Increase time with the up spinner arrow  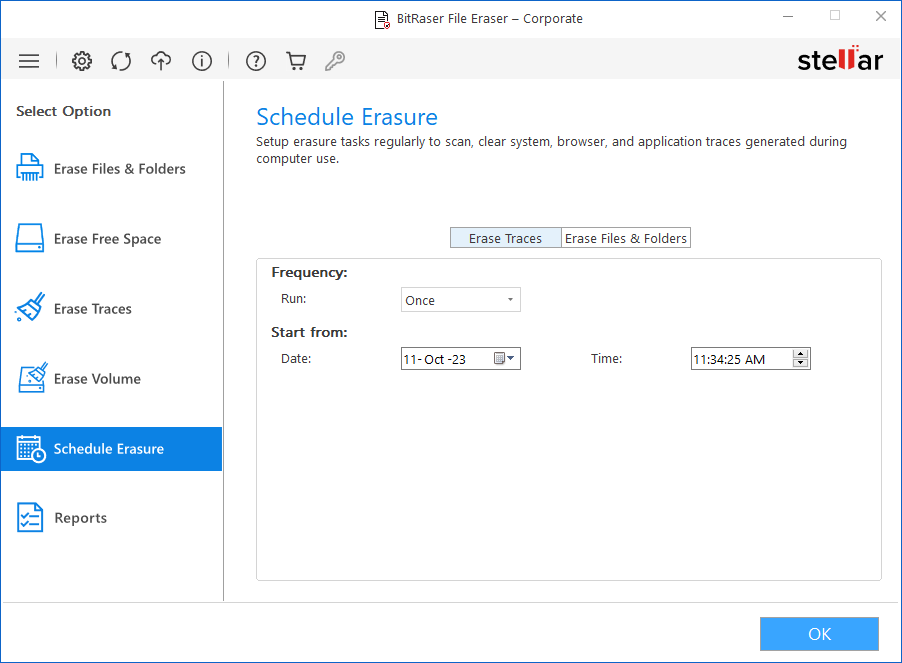tap(801, 354)
